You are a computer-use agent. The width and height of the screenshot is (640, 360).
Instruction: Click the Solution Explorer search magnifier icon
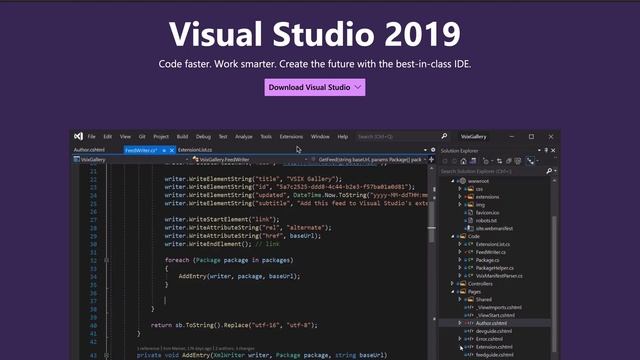click(x=549, y=171)
